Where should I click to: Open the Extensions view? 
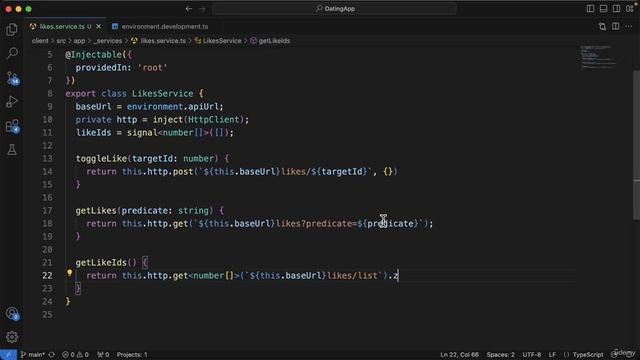(x=12, y=126)
